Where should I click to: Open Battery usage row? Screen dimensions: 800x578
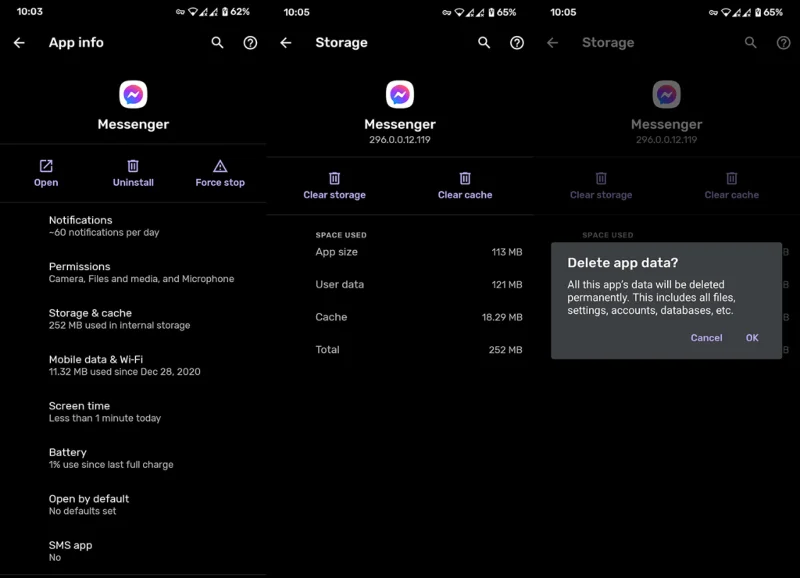(133, 458)
